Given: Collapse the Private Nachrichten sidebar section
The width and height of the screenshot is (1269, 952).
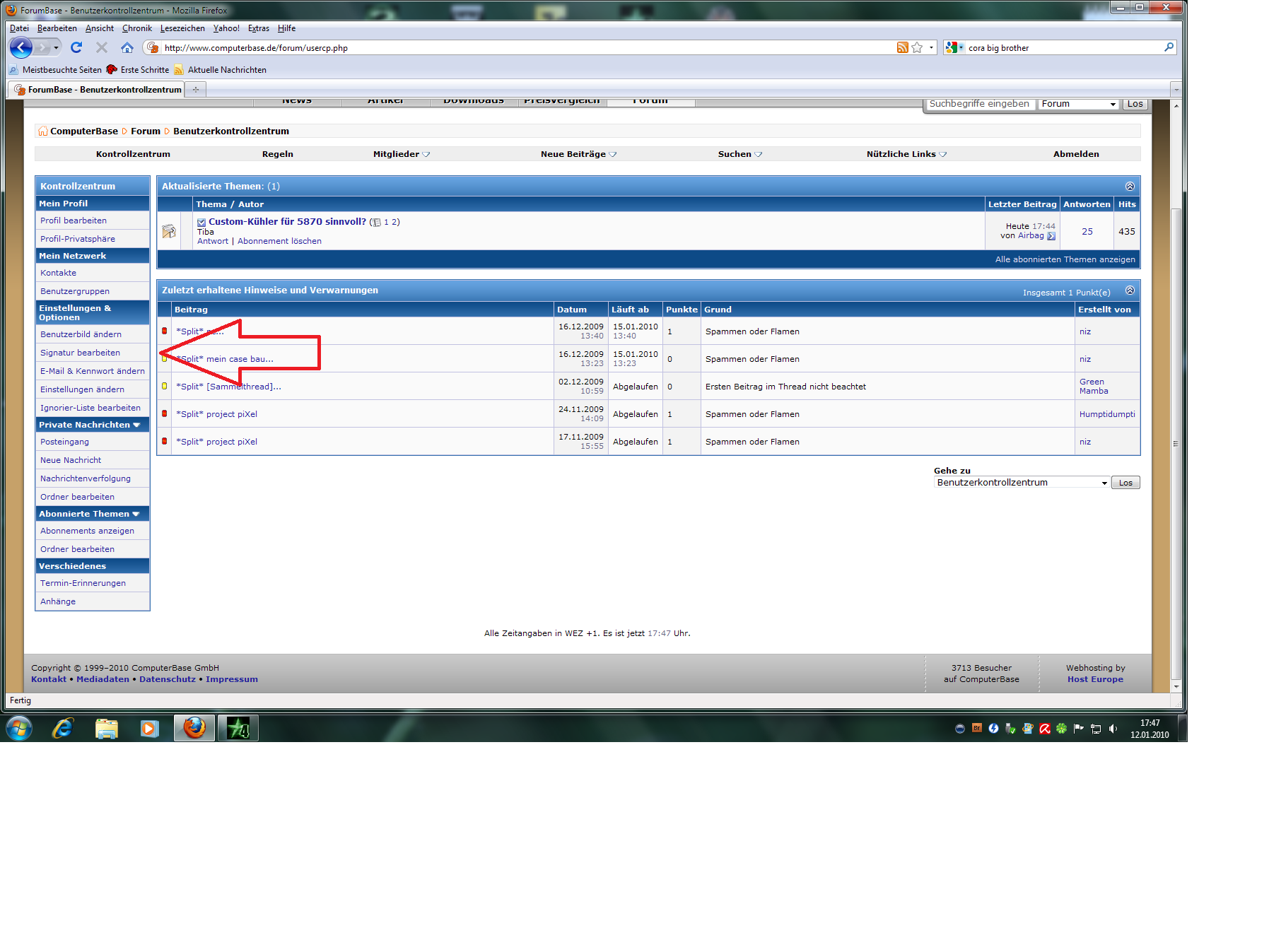Looking at the screenshot, I should coord(136,425).
